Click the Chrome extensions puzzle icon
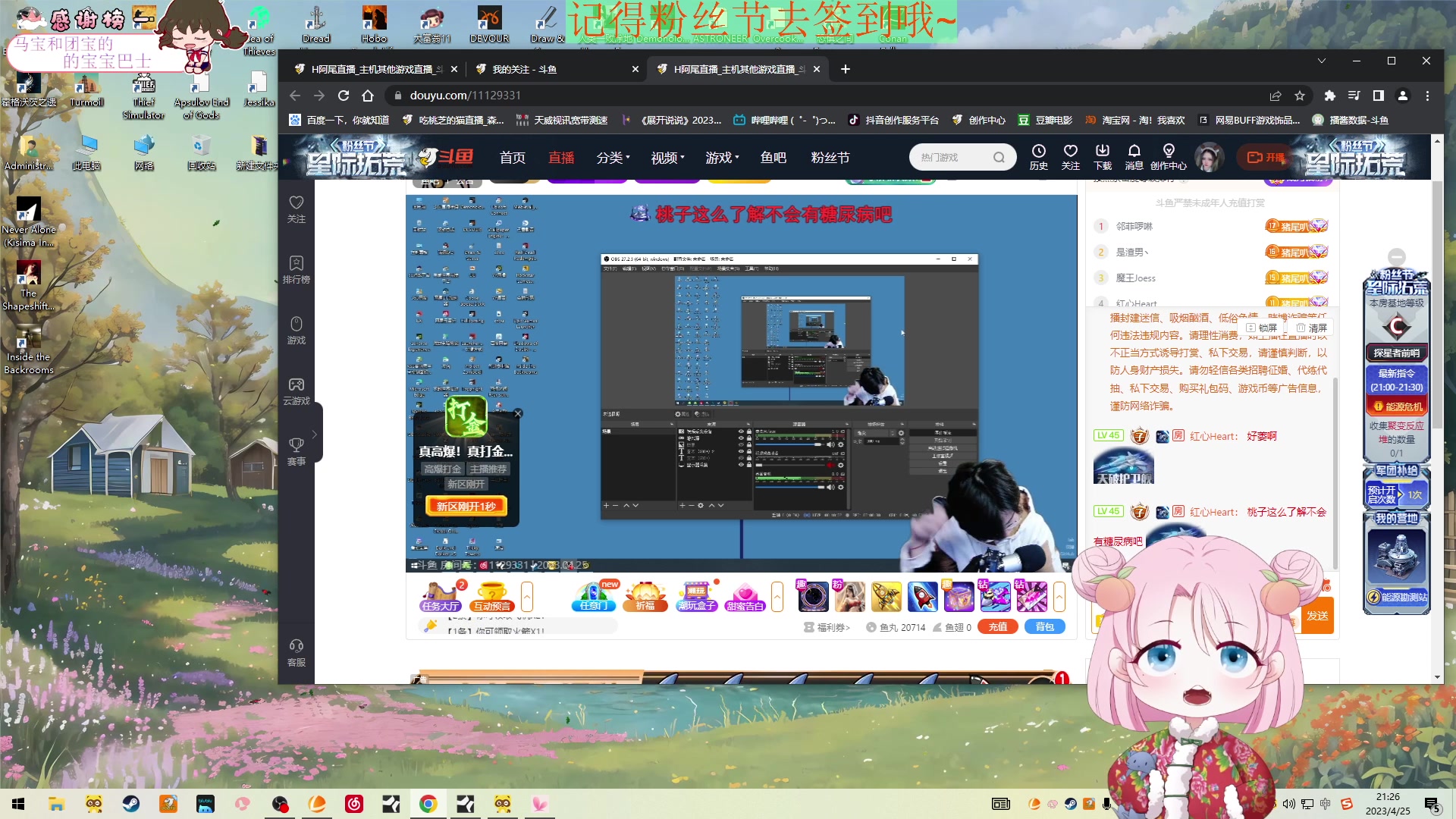This screenshot has height=819, width=1456. (x=1329, y=96)
